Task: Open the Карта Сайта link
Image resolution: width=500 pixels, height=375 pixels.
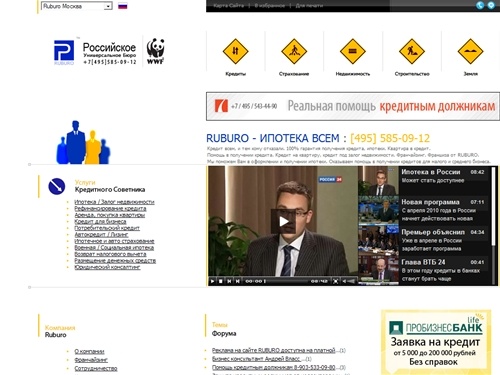Action: coord(228,6)
